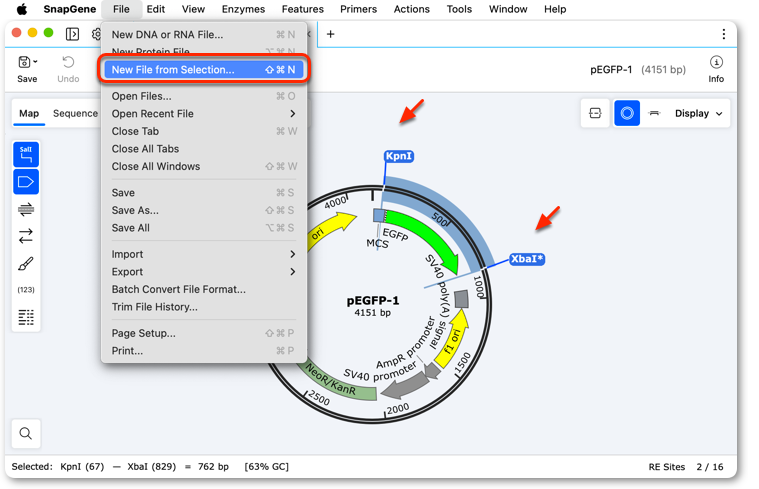
Task: Open the View menu
Action: [194, 9]
